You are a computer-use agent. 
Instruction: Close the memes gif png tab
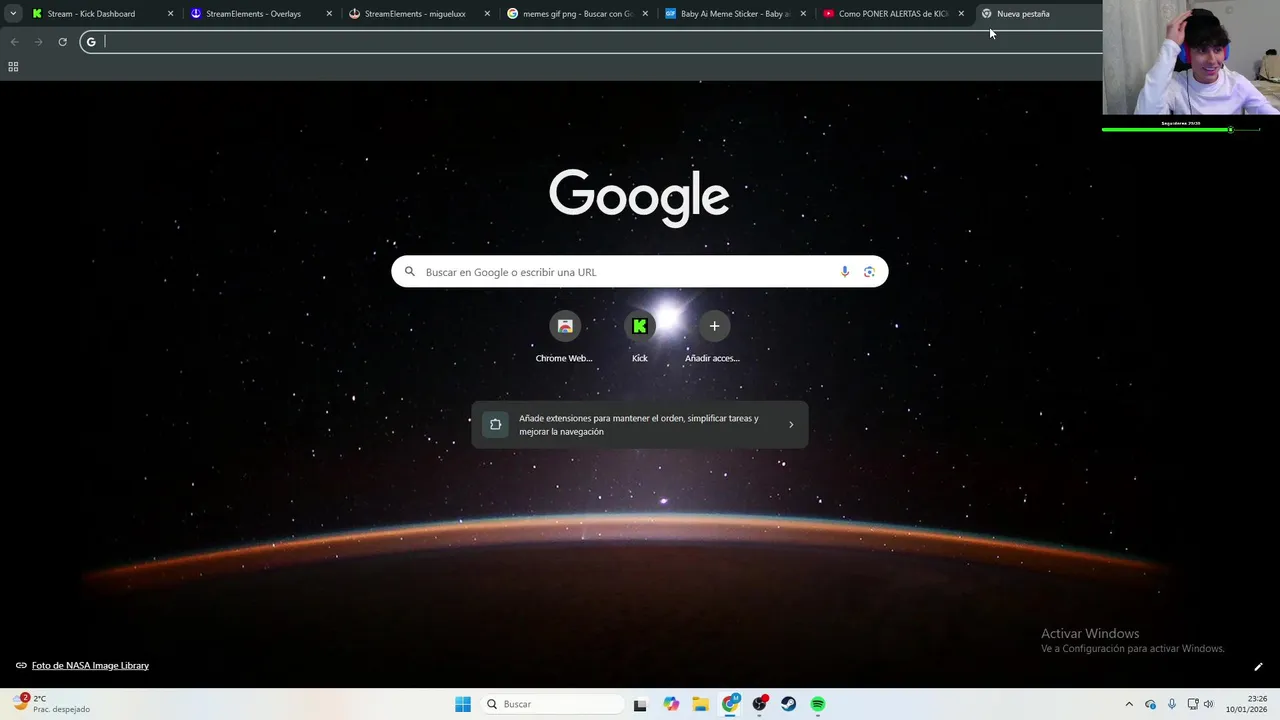coord(645,14)
